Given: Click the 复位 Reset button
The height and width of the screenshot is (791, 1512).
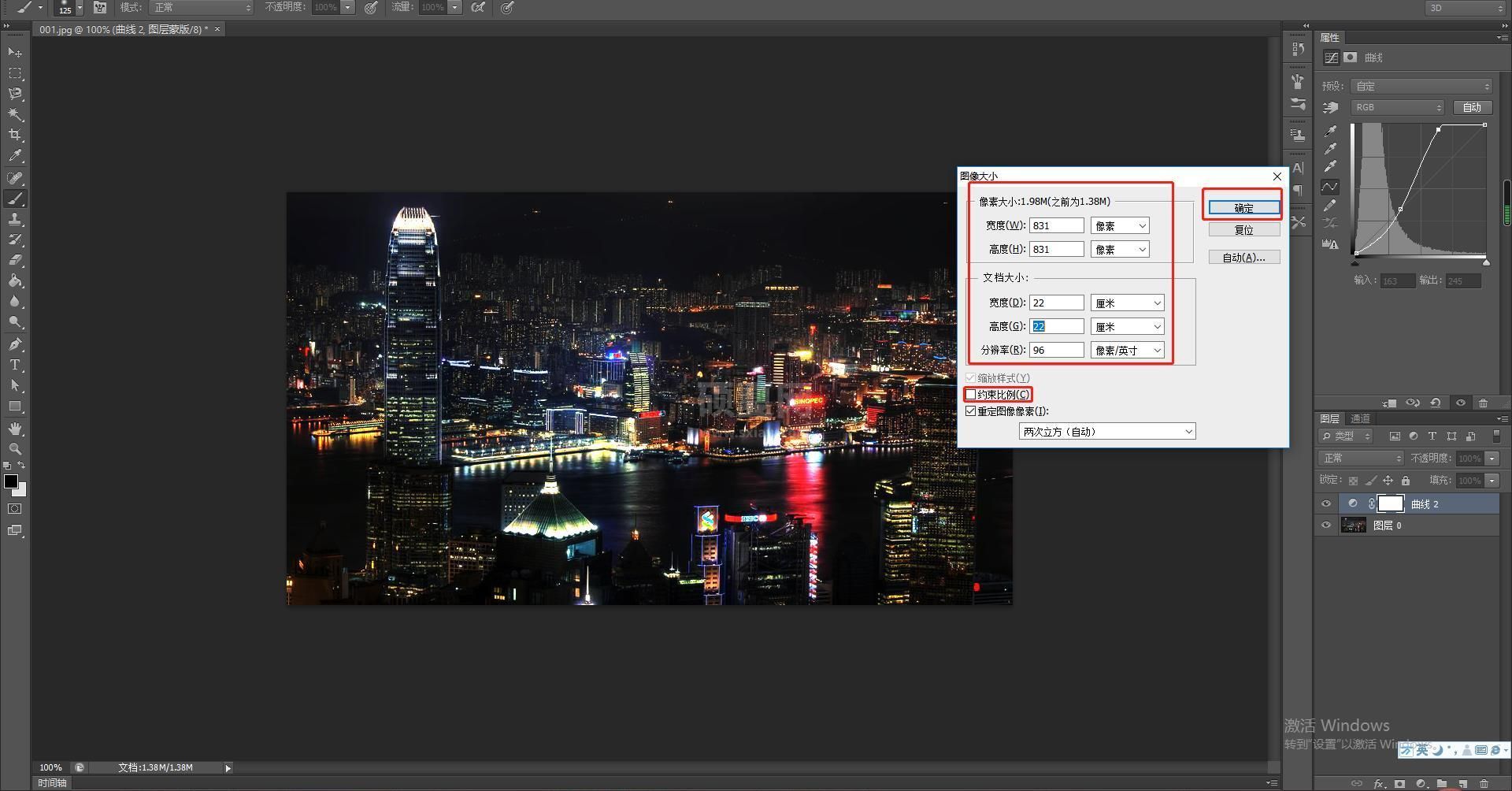Looking at the screenshot, I should click(1244, 230).
